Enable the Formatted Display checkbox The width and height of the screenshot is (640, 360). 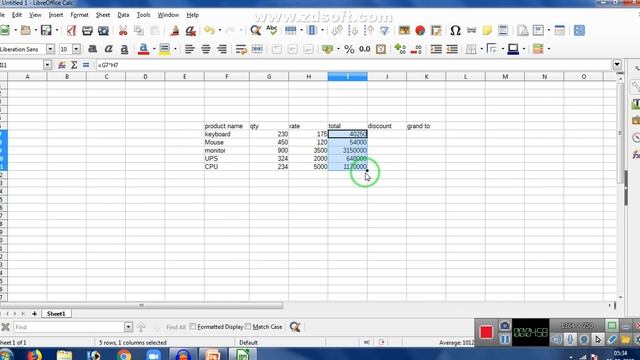click(193, 327)
